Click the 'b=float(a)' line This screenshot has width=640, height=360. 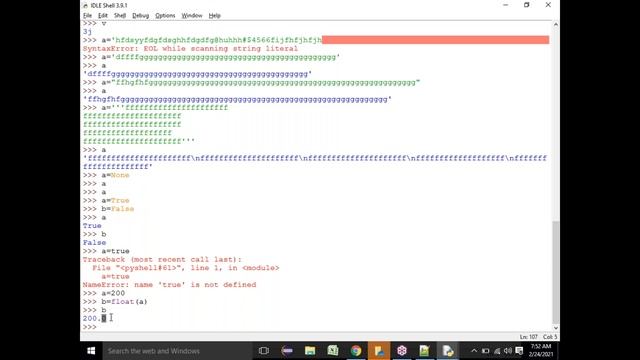pyautogui.click(x=124, y=302)
